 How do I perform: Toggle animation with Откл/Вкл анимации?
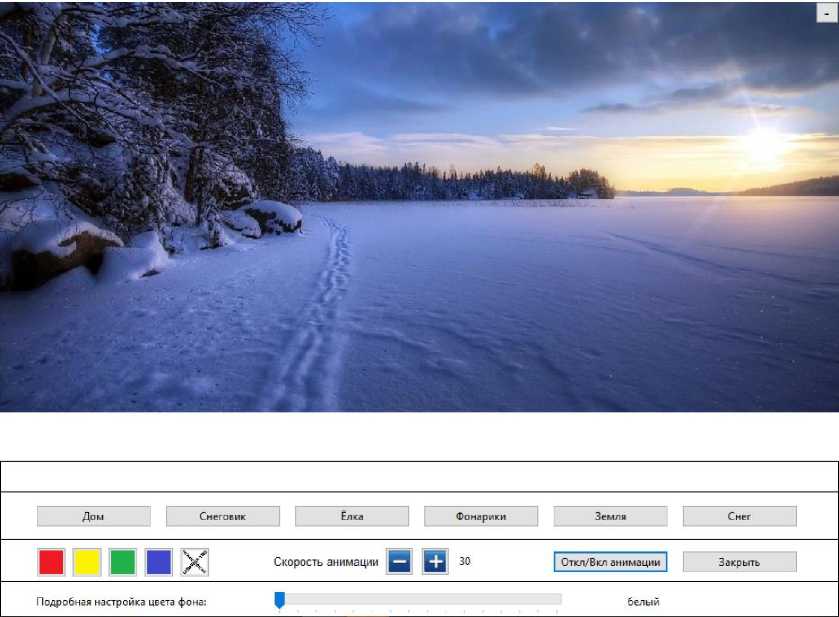(x=611, y=562)
